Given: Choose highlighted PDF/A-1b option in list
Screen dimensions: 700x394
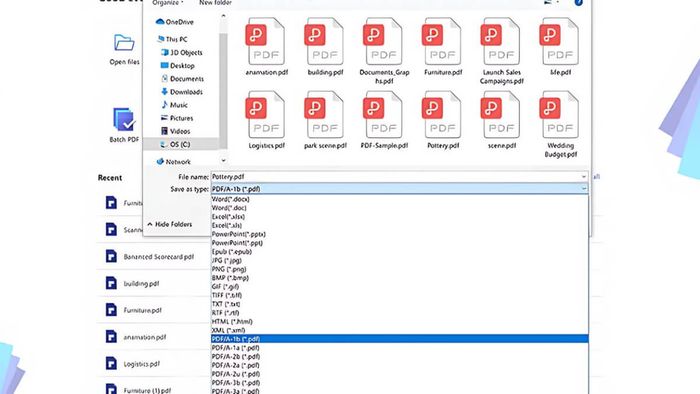Looking at the screenshot, I should [400, 339].
